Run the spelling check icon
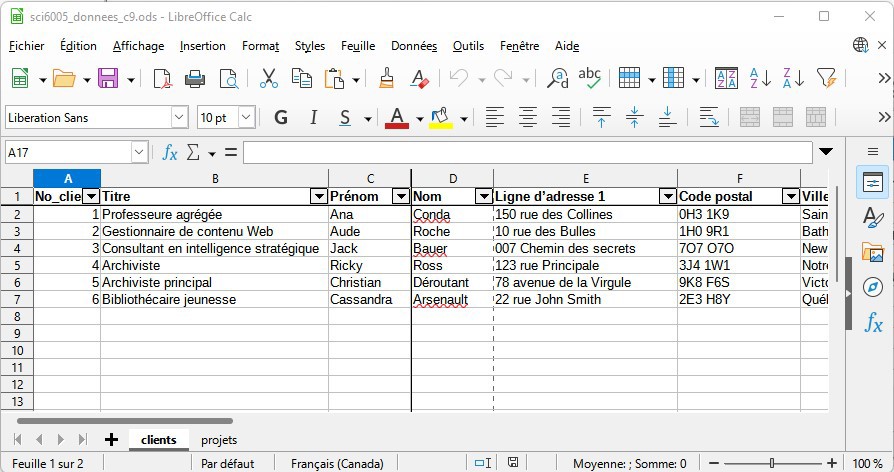Viewport: 894px width, 472px height. click(590, 78)
